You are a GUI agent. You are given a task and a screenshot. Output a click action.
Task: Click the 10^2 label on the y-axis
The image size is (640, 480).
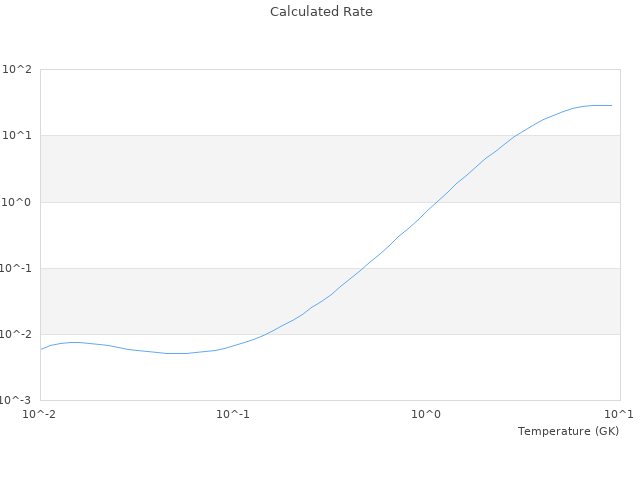(17, 69)
